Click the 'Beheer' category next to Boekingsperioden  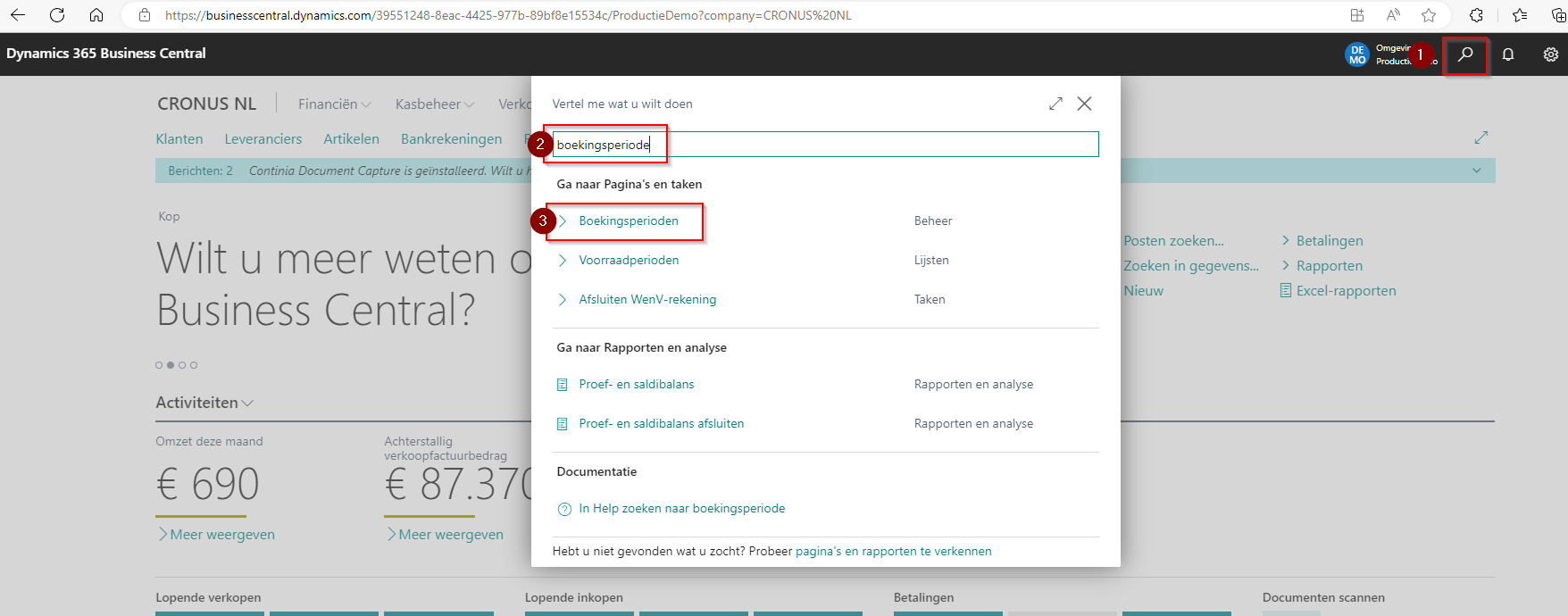coord(933,221)
